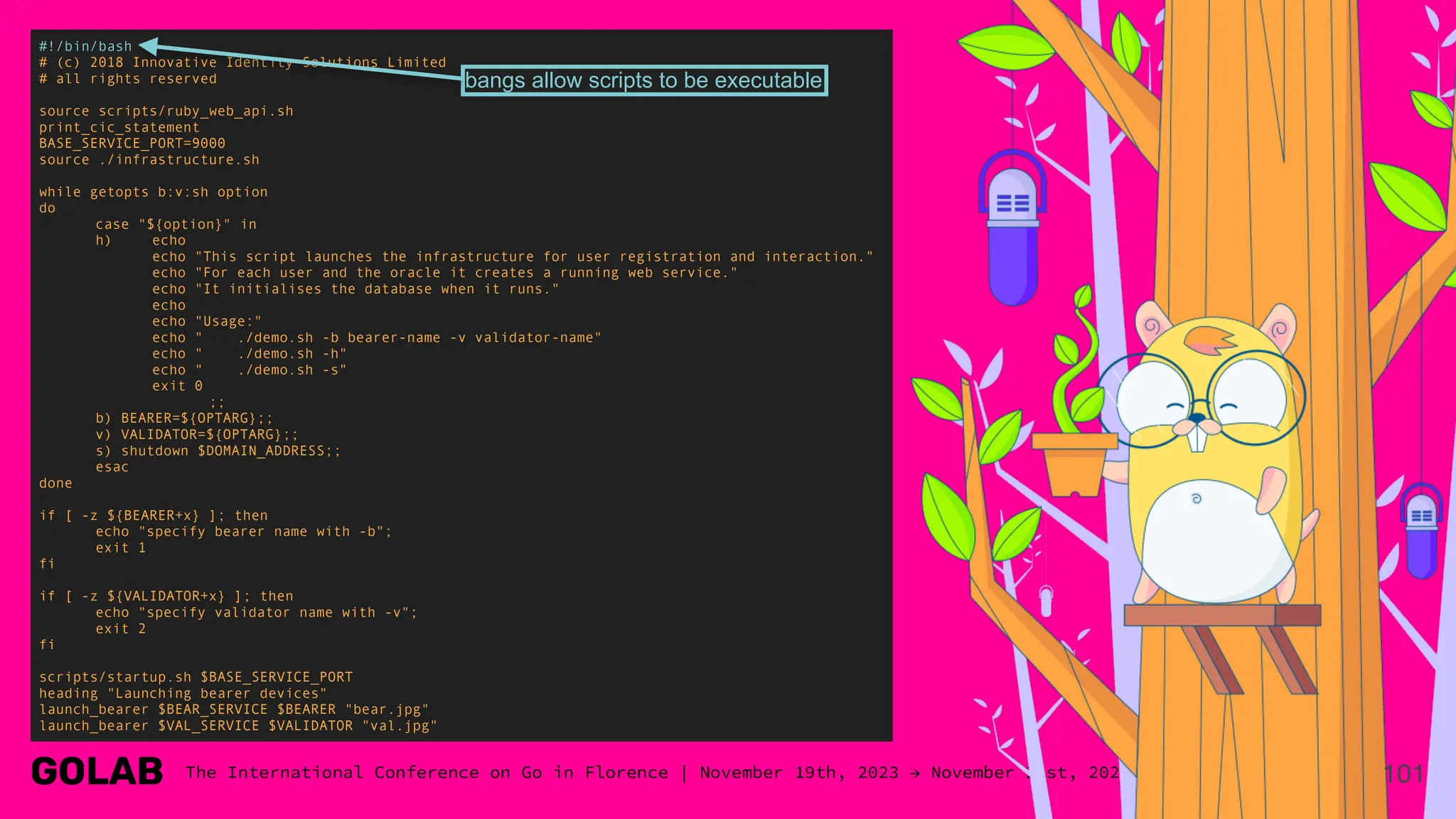The width and height of the screenshot is (1456, 819).
Task: Click the 'exit 1' line
Action: point(121,548)
